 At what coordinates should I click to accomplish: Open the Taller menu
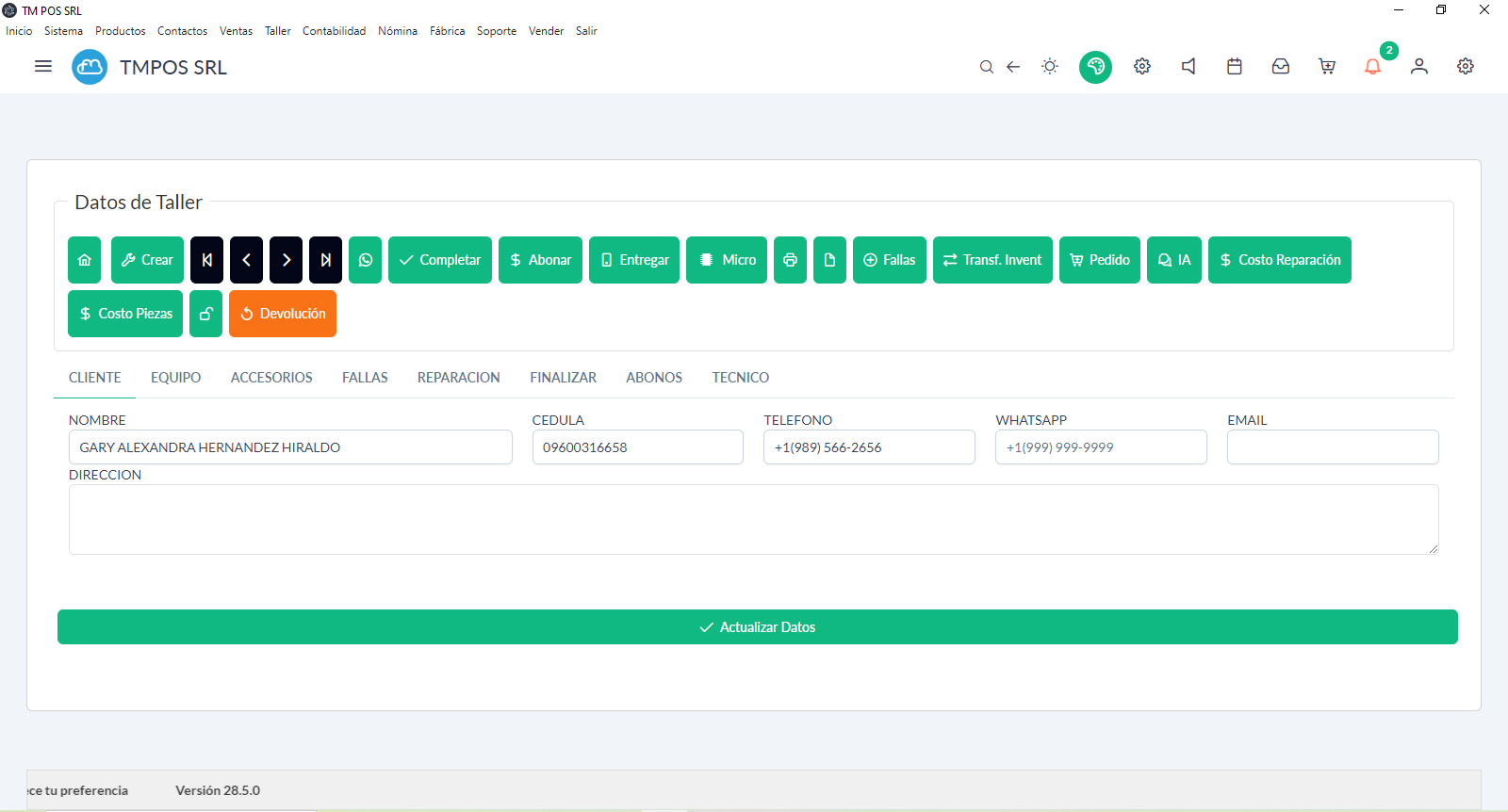pos(278,31)
